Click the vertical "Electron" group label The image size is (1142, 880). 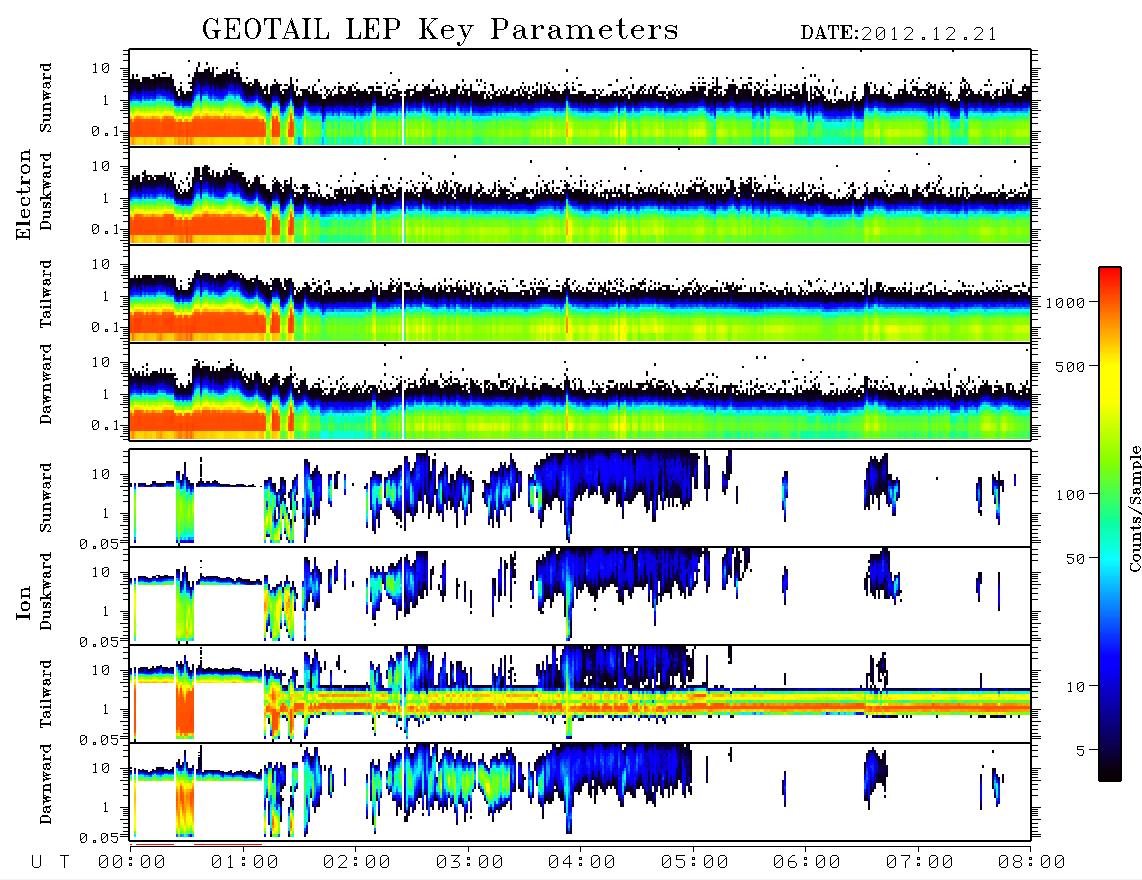click(24, 195)
